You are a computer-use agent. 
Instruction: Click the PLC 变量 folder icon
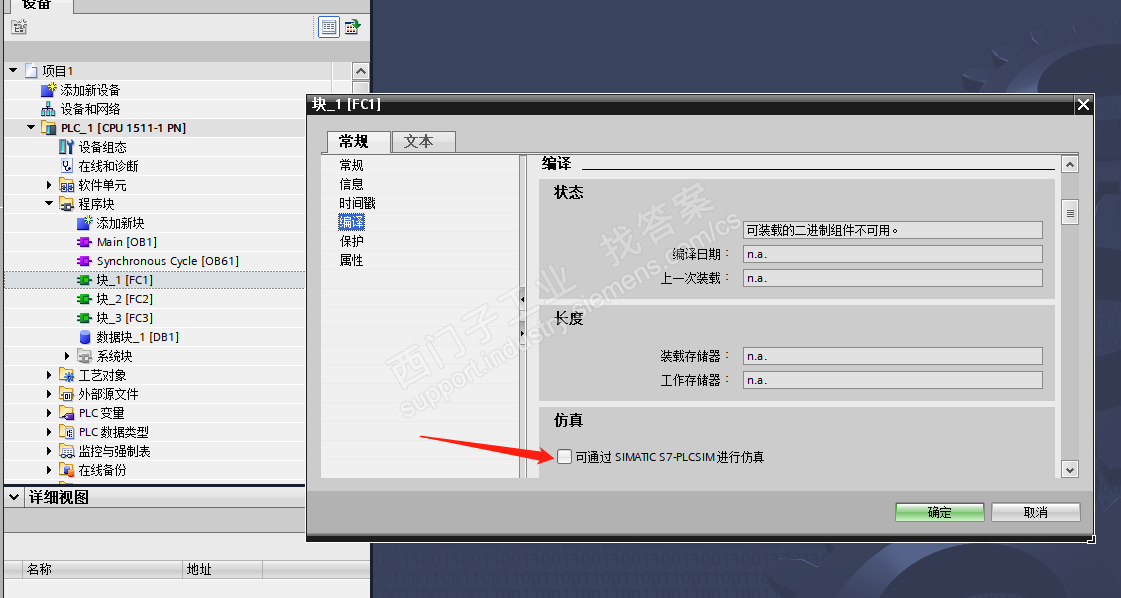[x=66, y=413]
